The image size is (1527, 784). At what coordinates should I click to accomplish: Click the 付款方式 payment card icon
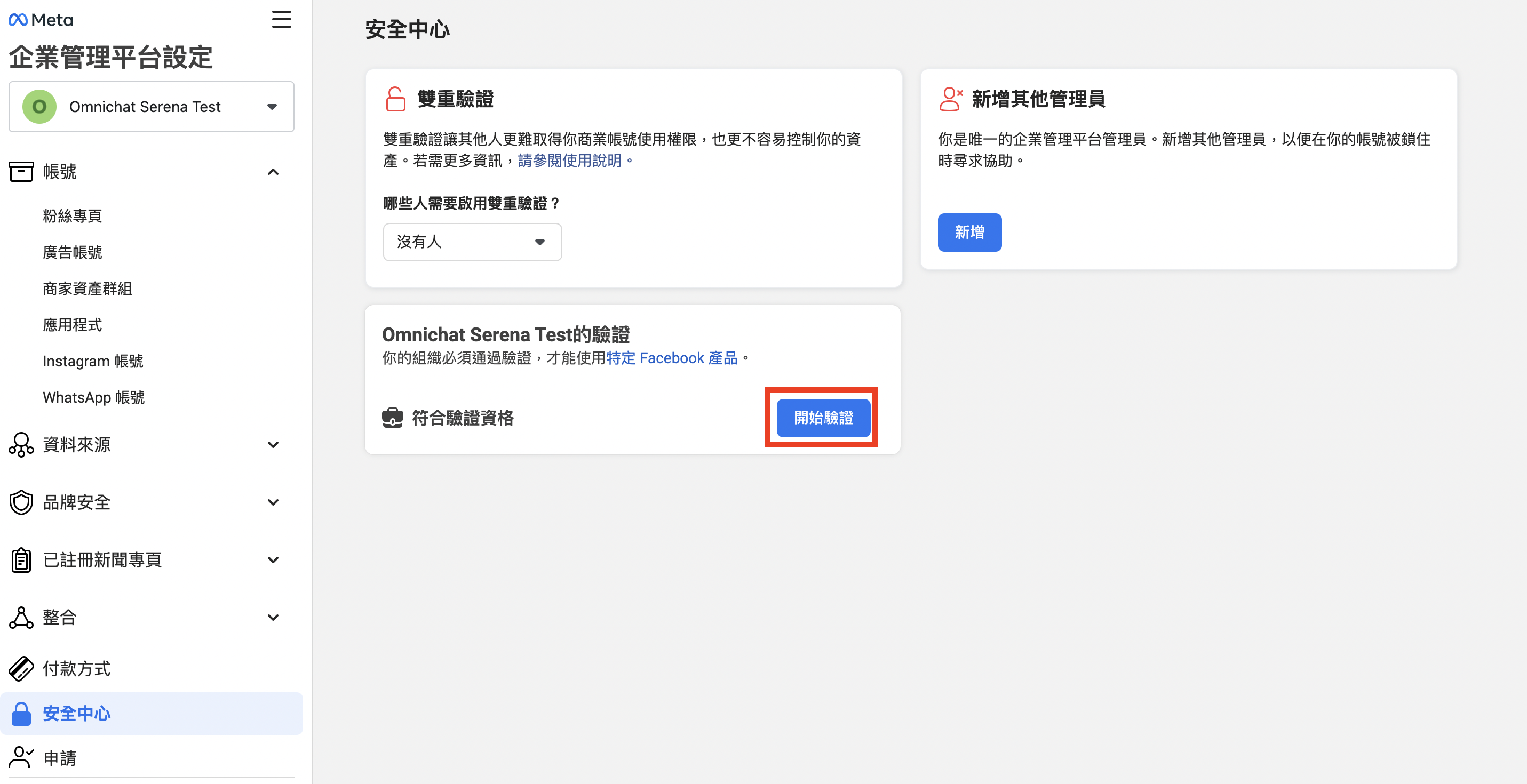[21, 668]
